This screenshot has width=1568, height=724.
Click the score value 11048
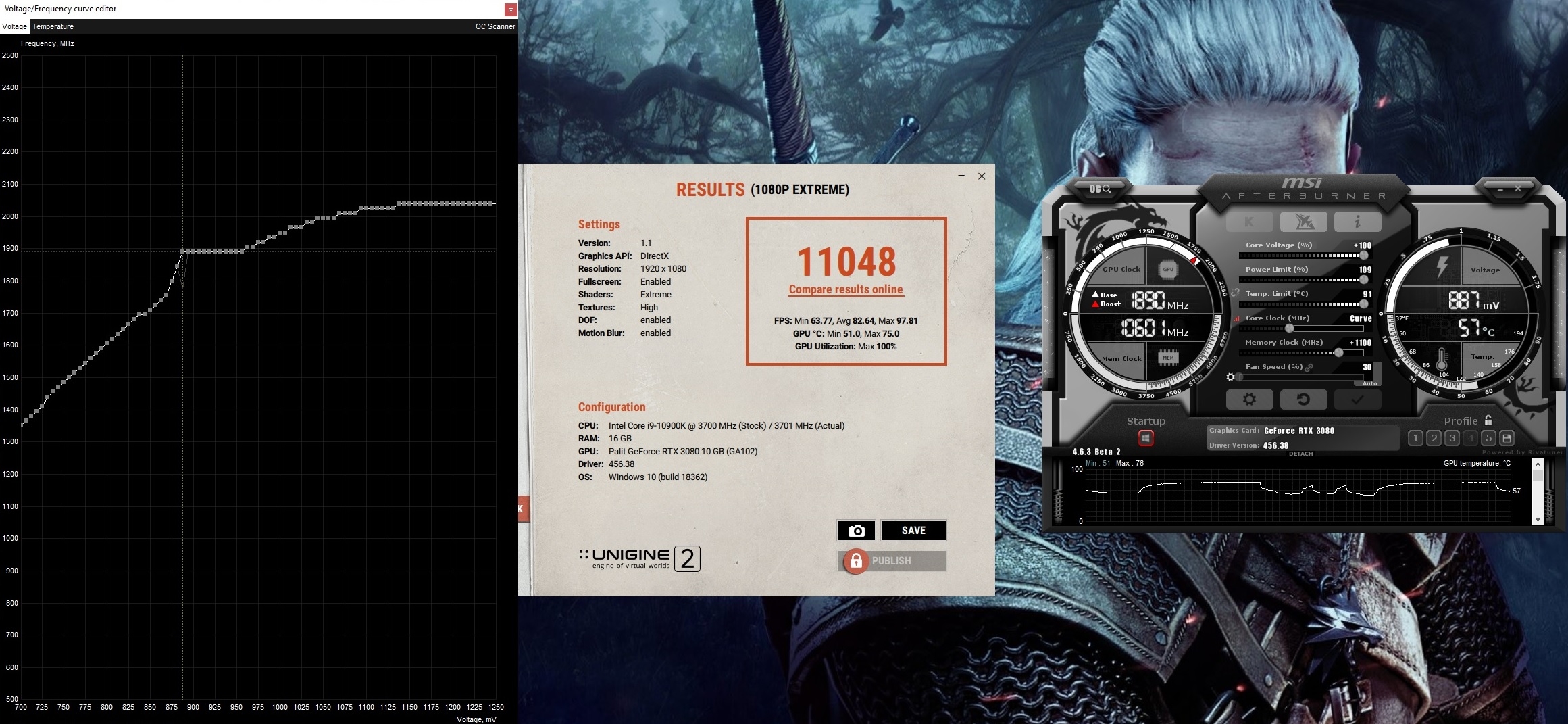[846, 262]
